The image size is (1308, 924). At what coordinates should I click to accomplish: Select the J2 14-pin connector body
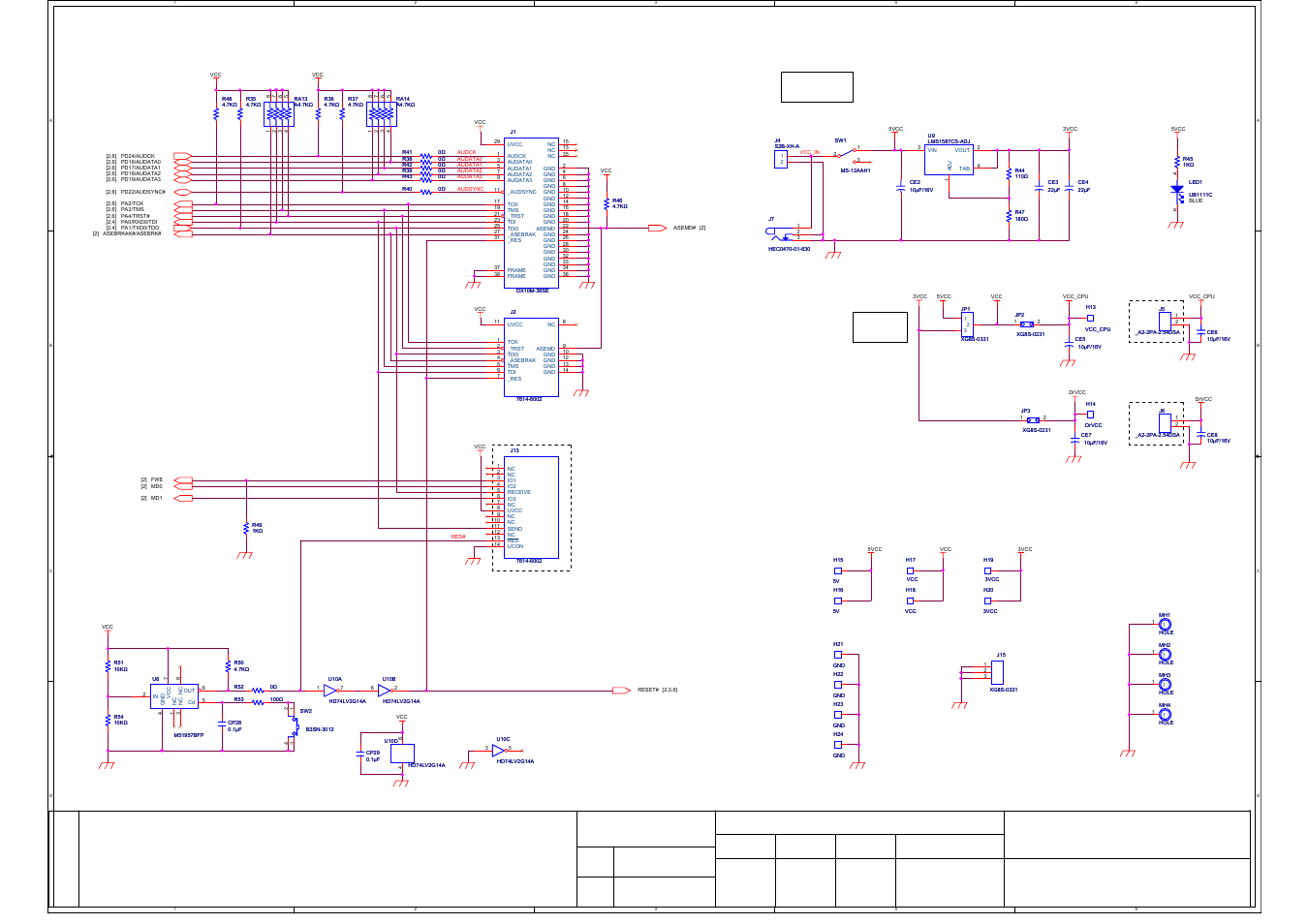point(531,357)
